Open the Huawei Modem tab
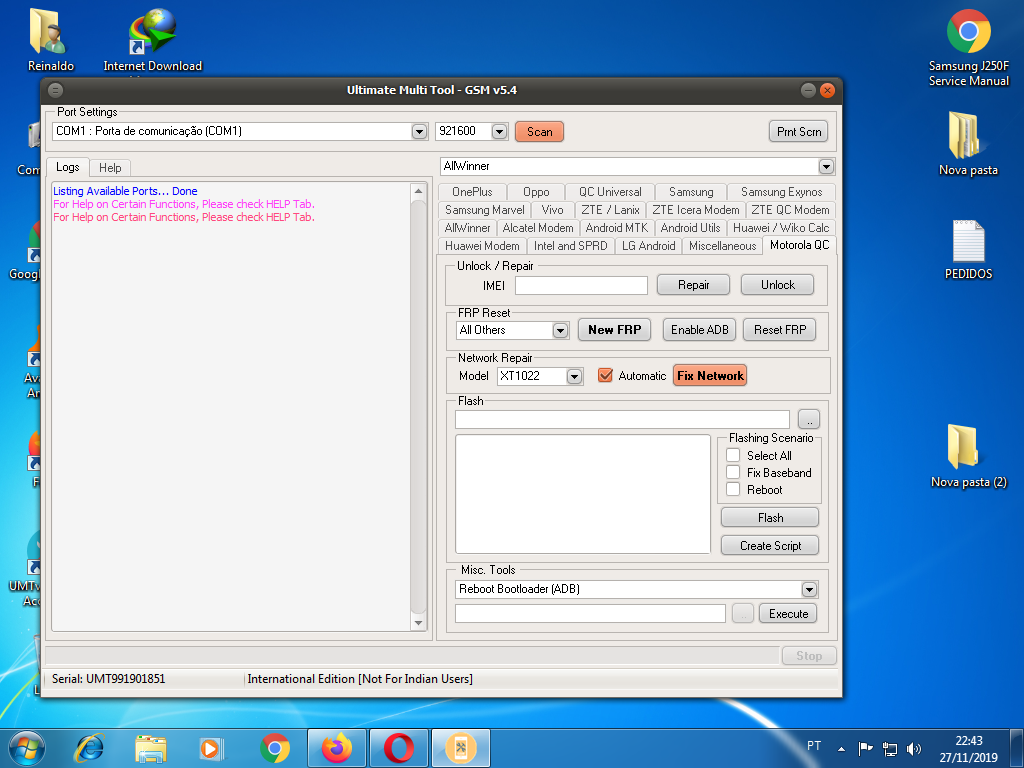Image resolution: width=1024 pixels, height=768 pixels. pyautogui.click(x=482, y=246)
